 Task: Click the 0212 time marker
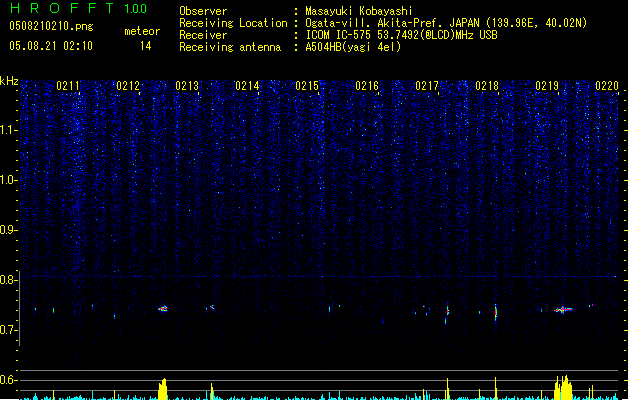(x=128, y=86)
